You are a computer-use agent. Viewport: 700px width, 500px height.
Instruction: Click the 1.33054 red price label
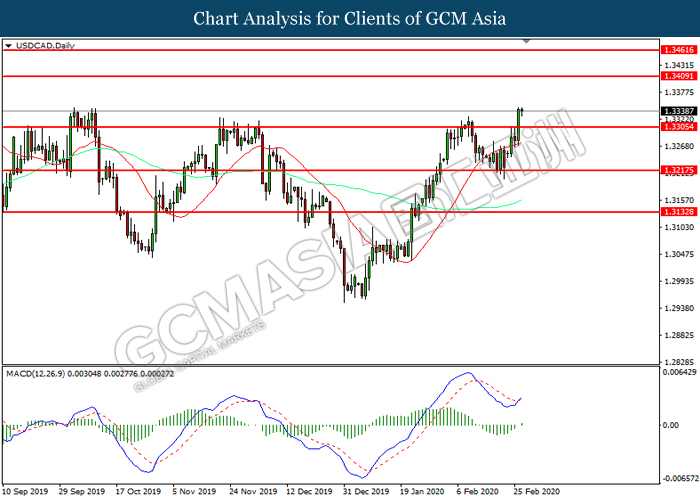click(x=678, y=127)
